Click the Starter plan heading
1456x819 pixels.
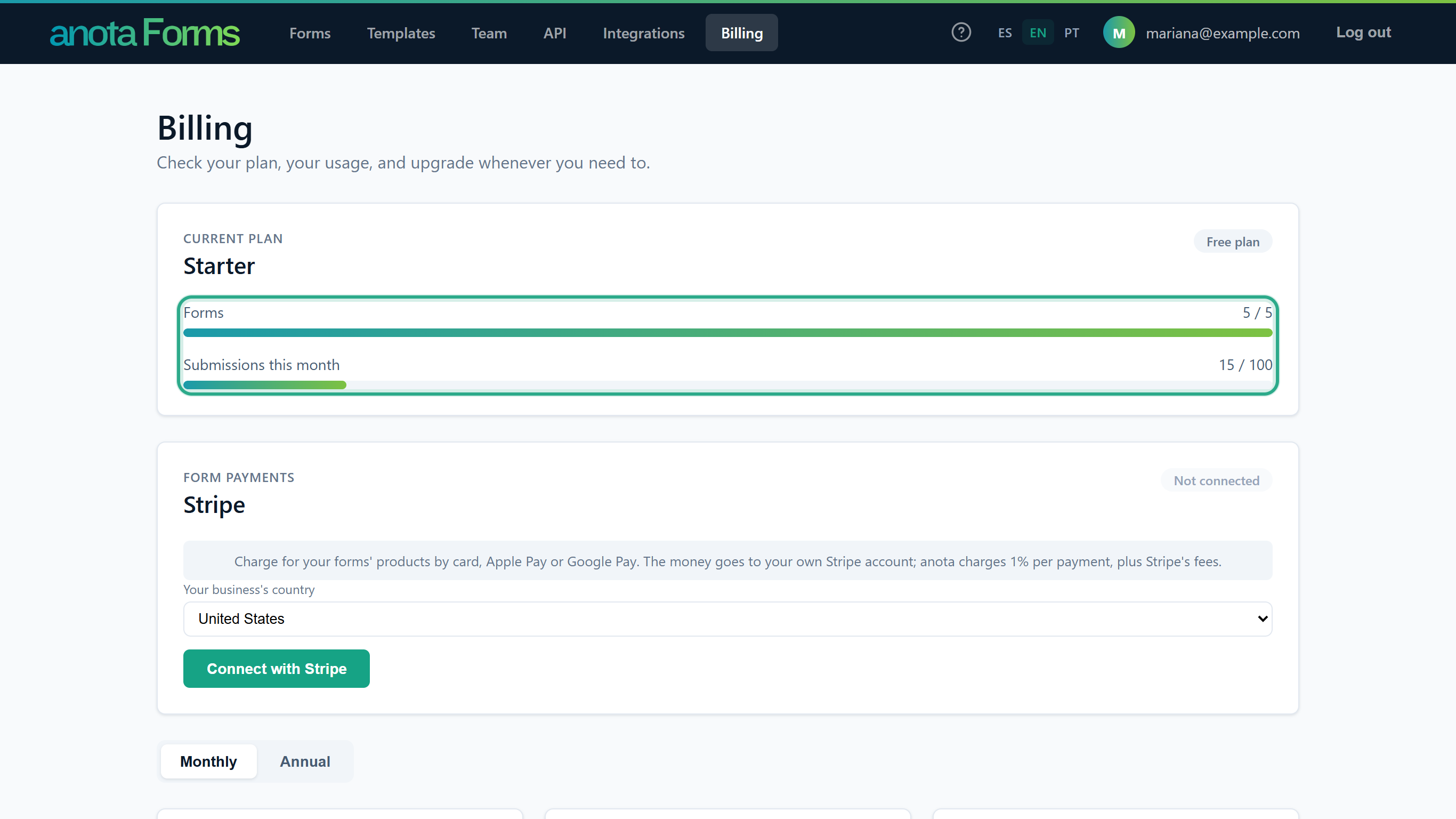219,266
